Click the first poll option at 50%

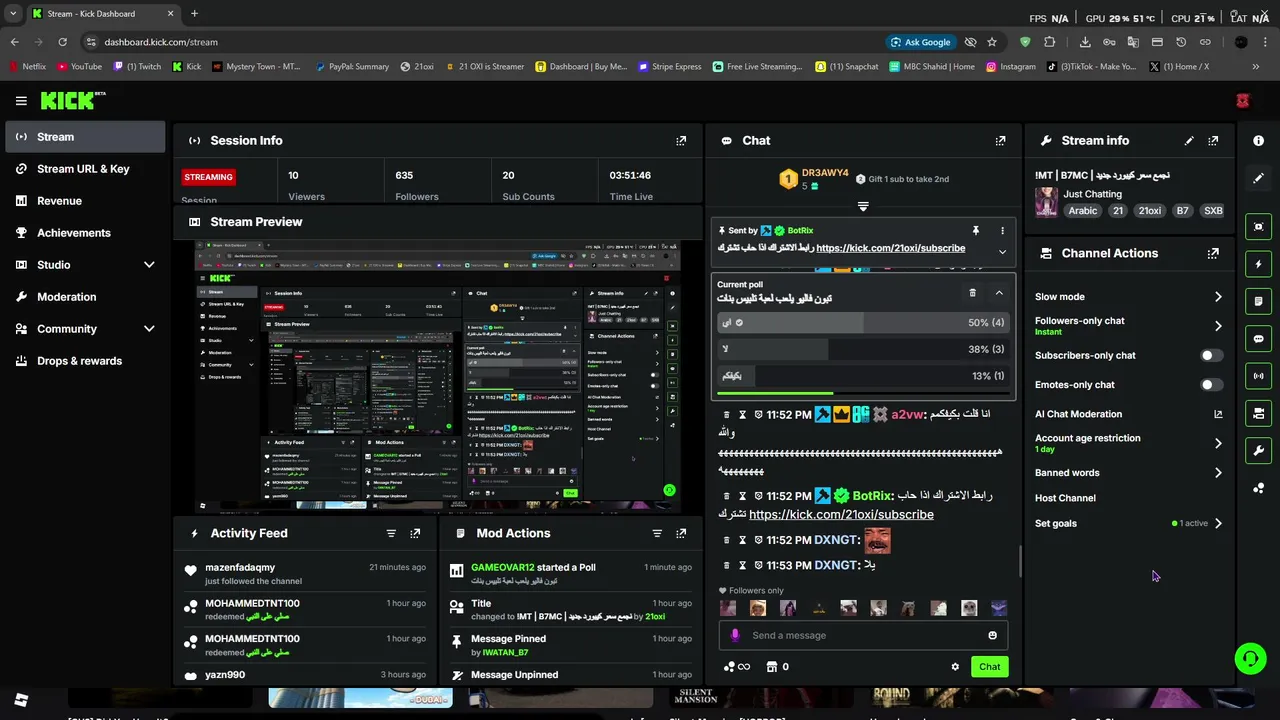point(862,323)
